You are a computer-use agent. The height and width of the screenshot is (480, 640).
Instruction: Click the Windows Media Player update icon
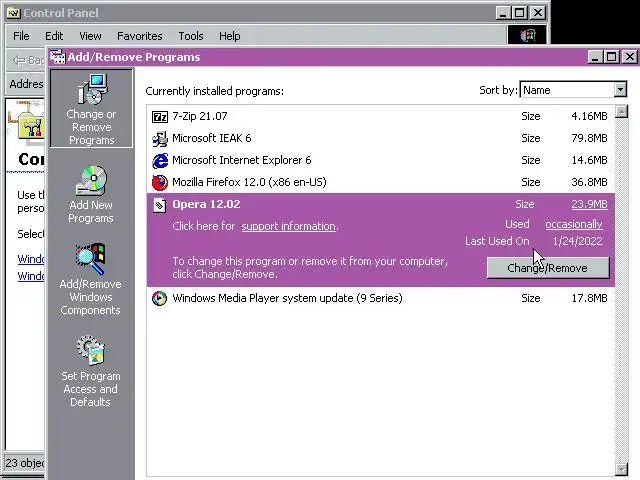click(x=160, y=298)
